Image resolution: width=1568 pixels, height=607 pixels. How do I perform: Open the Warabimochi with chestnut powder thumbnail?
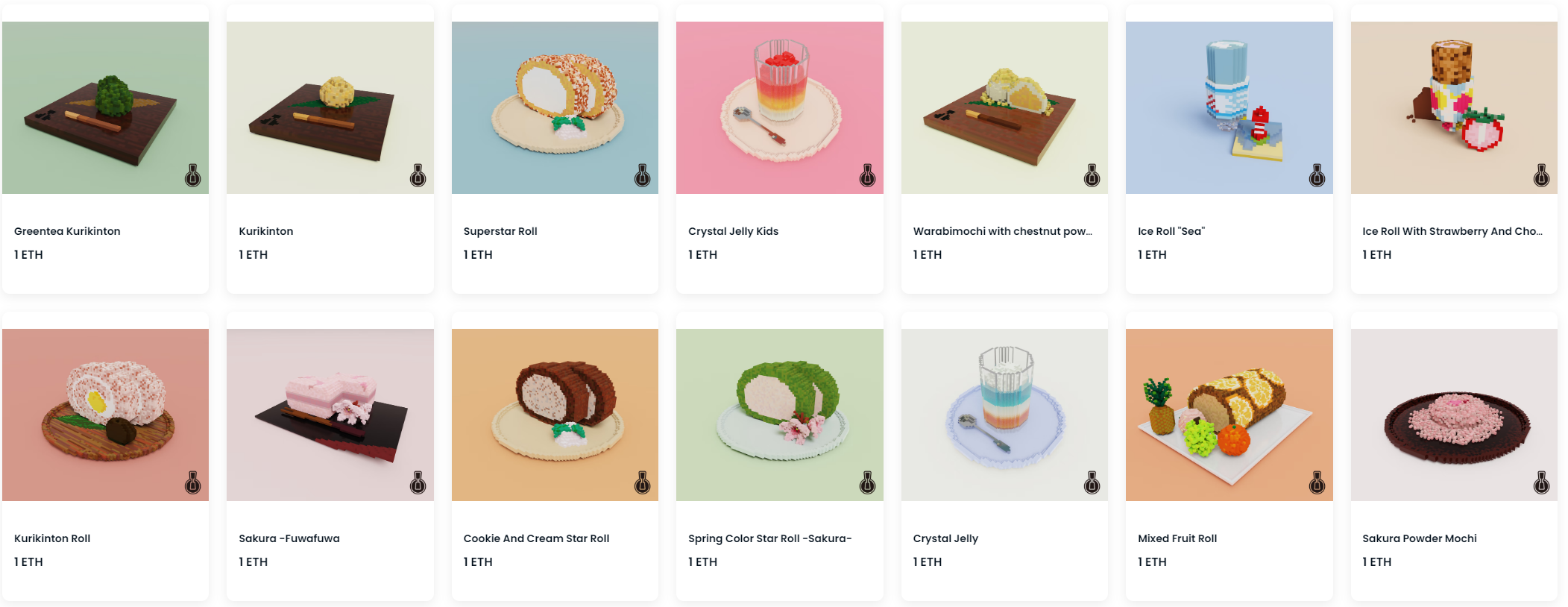(x=1004, y=107)
